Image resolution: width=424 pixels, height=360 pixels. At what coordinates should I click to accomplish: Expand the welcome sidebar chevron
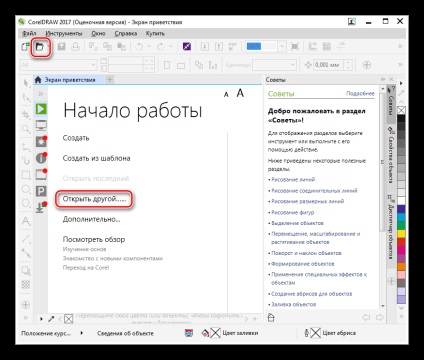click(41, 94)
